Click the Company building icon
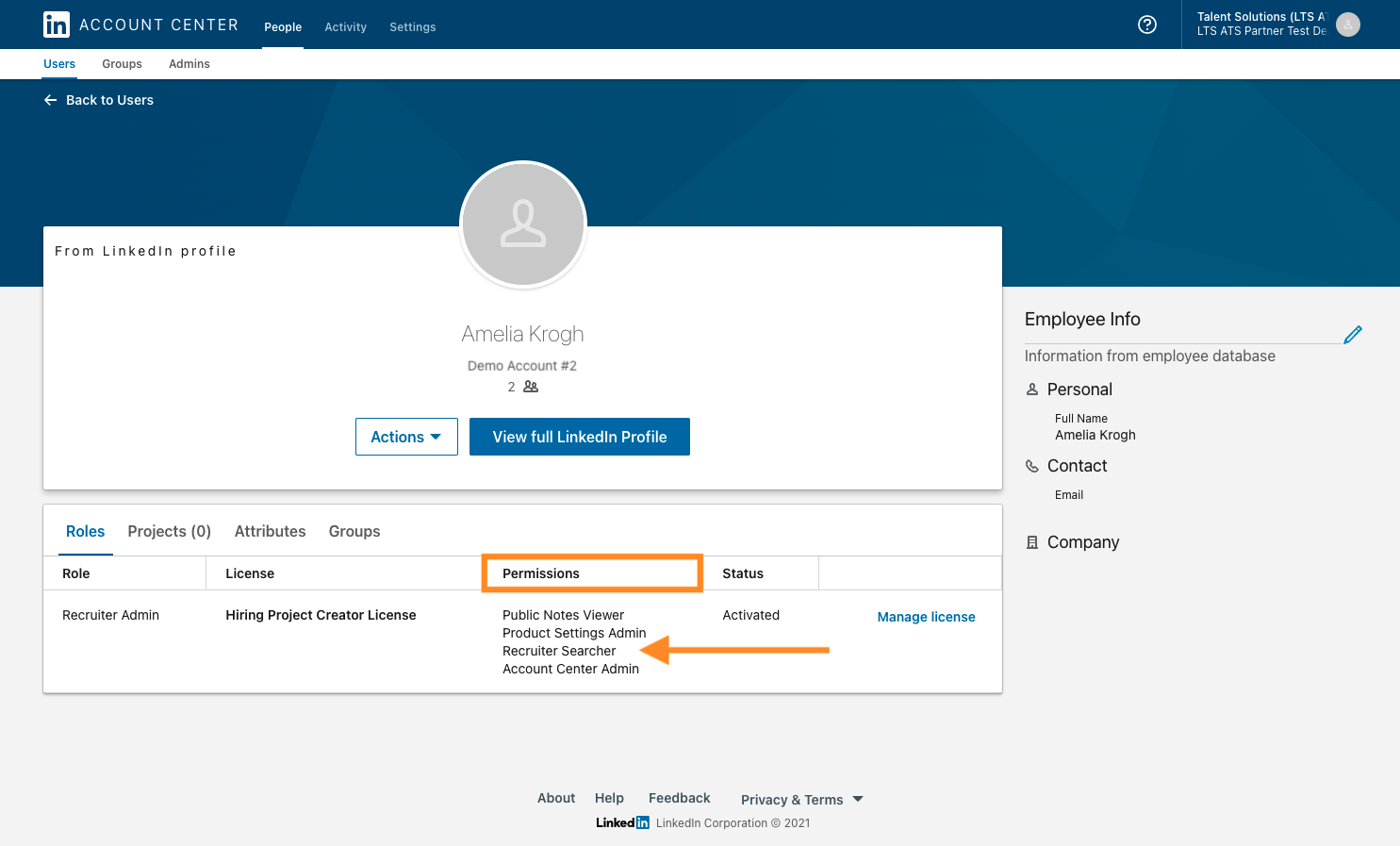1400x846 pixels. (x=1032, y=542)
